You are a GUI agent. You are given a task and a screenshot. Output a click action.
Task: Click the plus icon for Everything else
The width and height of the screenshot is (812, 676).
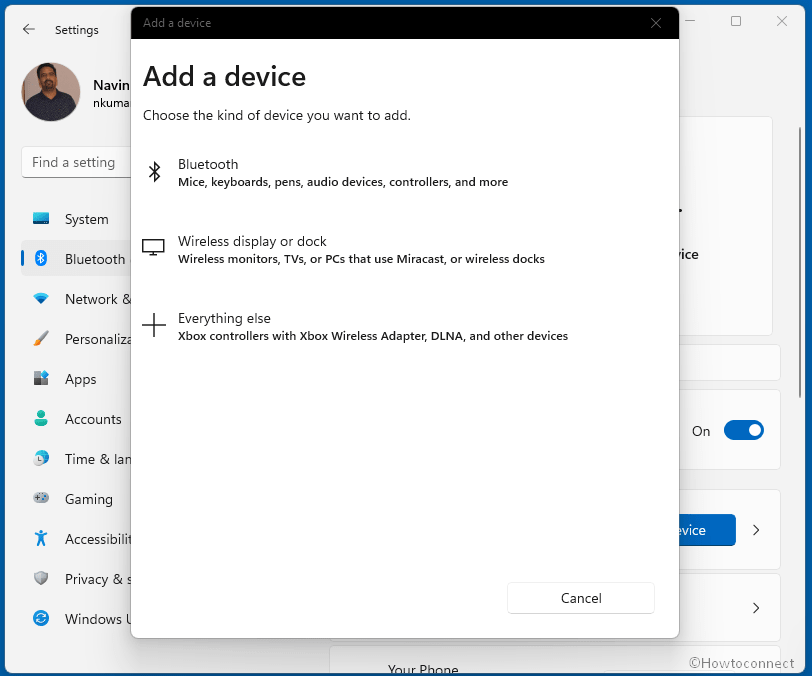click(154, 325)
